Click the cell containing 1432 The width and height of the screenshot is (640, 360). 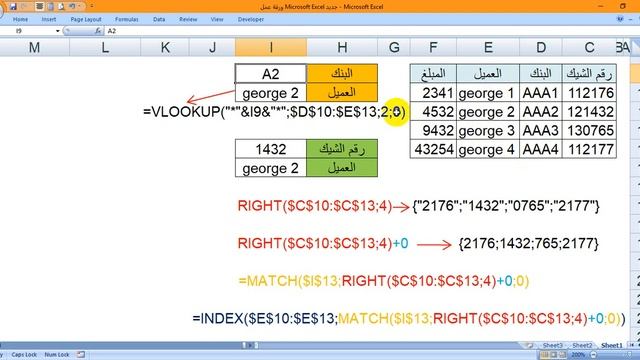[x=271, y=149]
